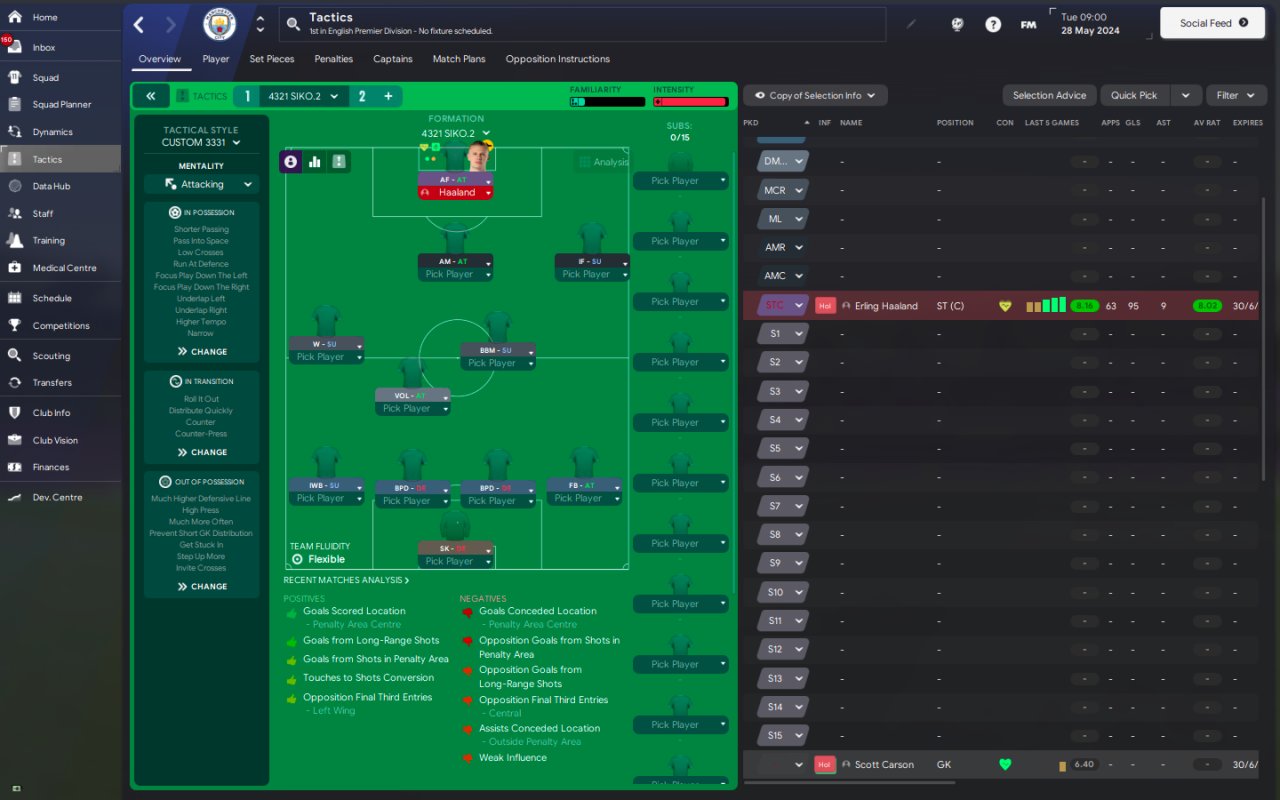
Task: Open the Opposition Instructions tab
Action: (558, 59)
